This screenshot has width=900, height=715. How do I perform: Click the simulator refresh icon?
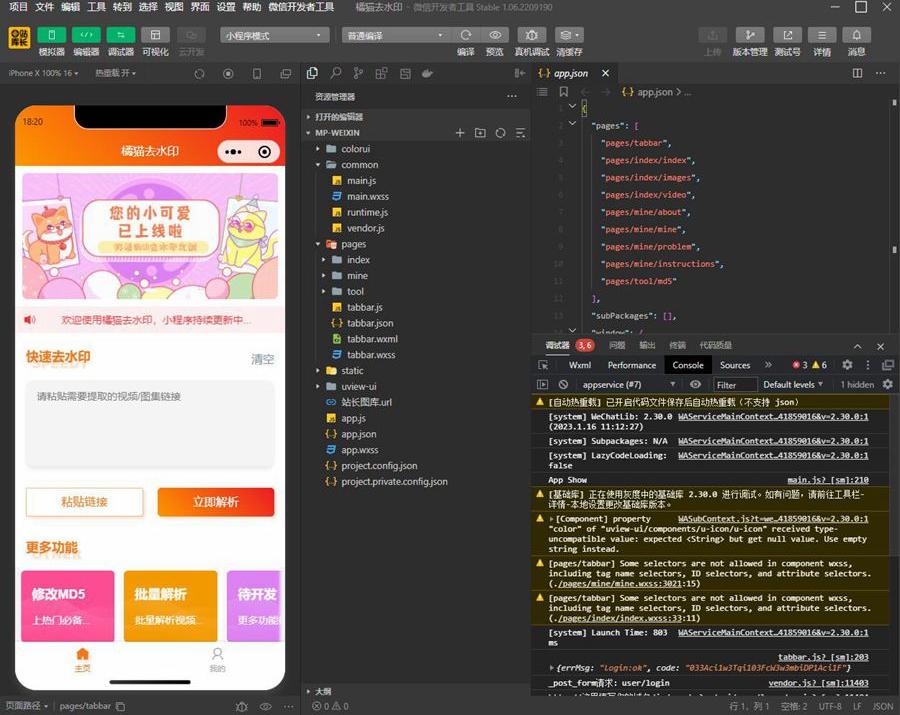pyautogui.click(x=199, y=73)
